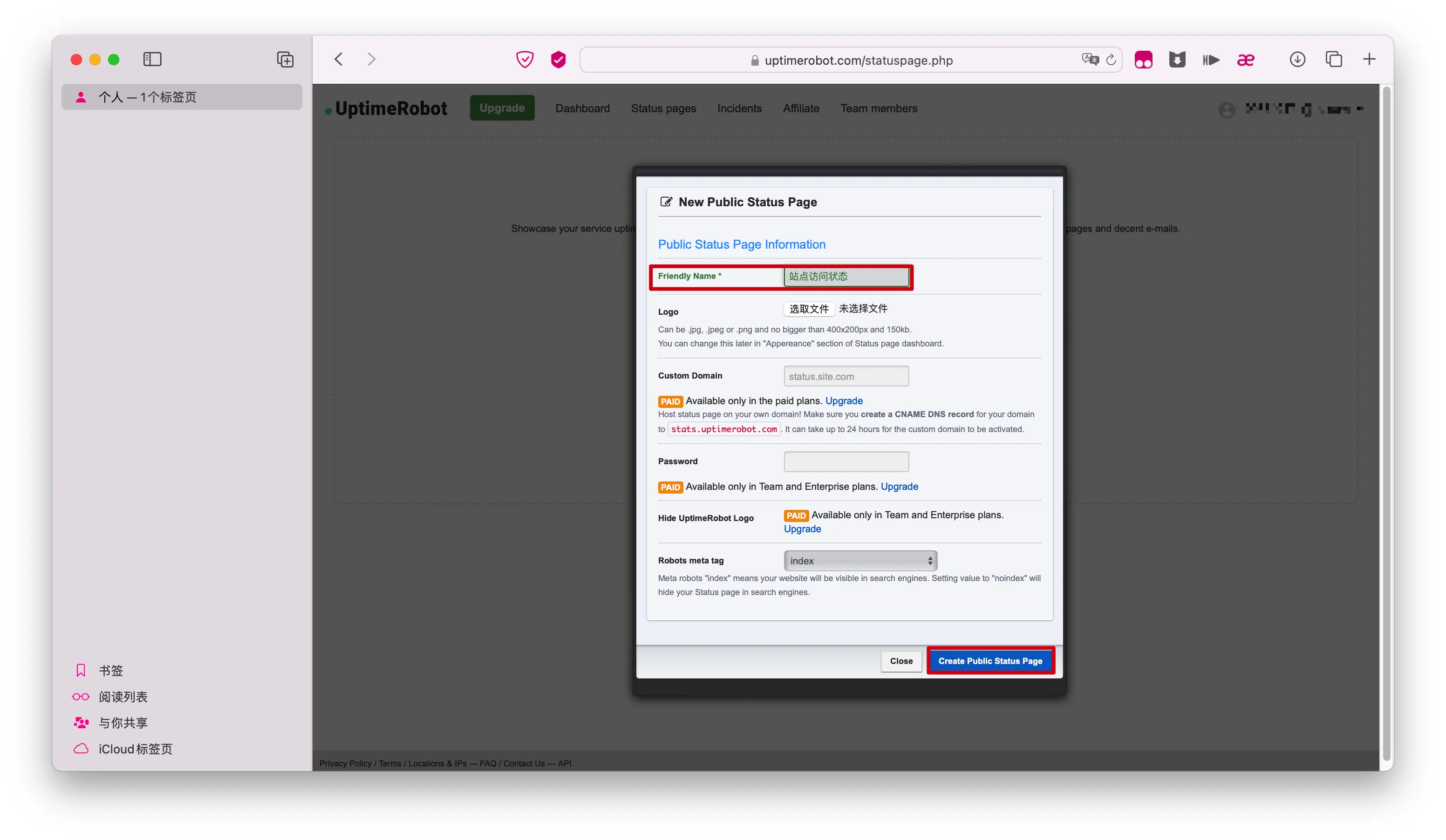Click the Friendly Name input field
Screen dimensions: 1446x840
[846, 277]
